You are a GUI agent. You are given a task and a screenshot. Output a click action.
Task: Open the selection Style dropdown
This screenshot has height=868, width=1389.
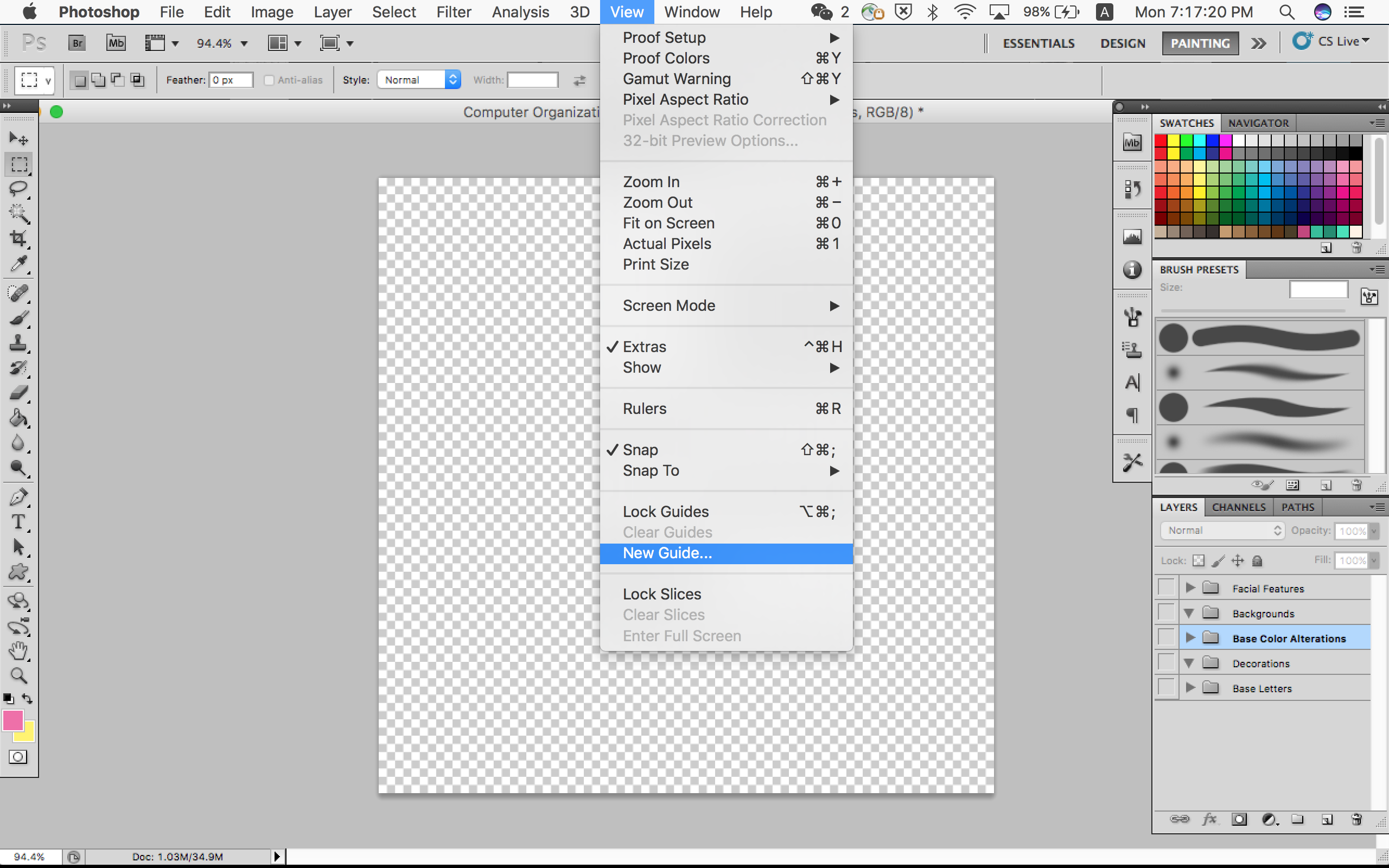pyautogui.click(x=420, y=80)
